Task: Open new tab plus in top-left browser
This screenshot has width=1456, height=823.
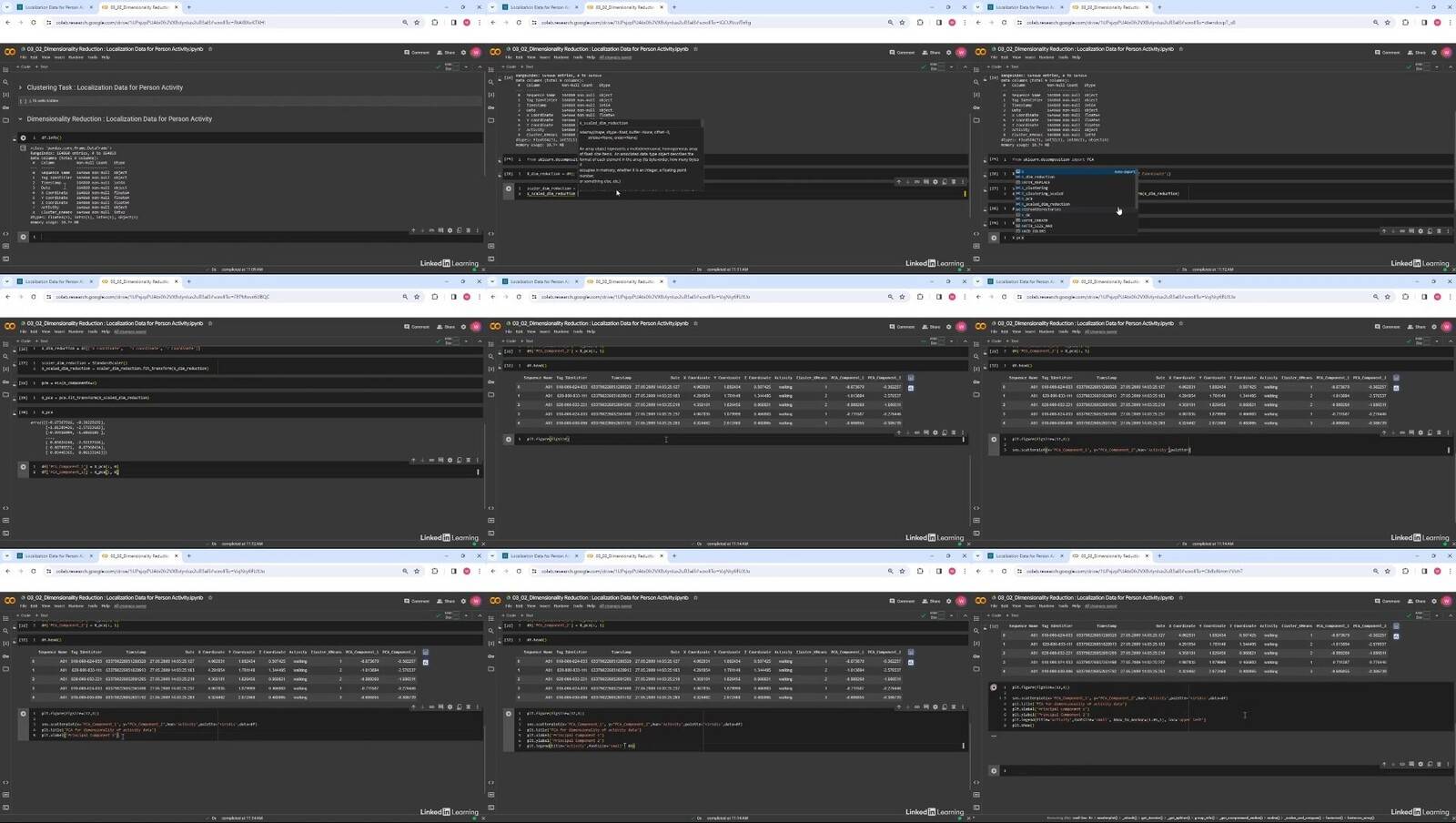Action: click(189, 7)
